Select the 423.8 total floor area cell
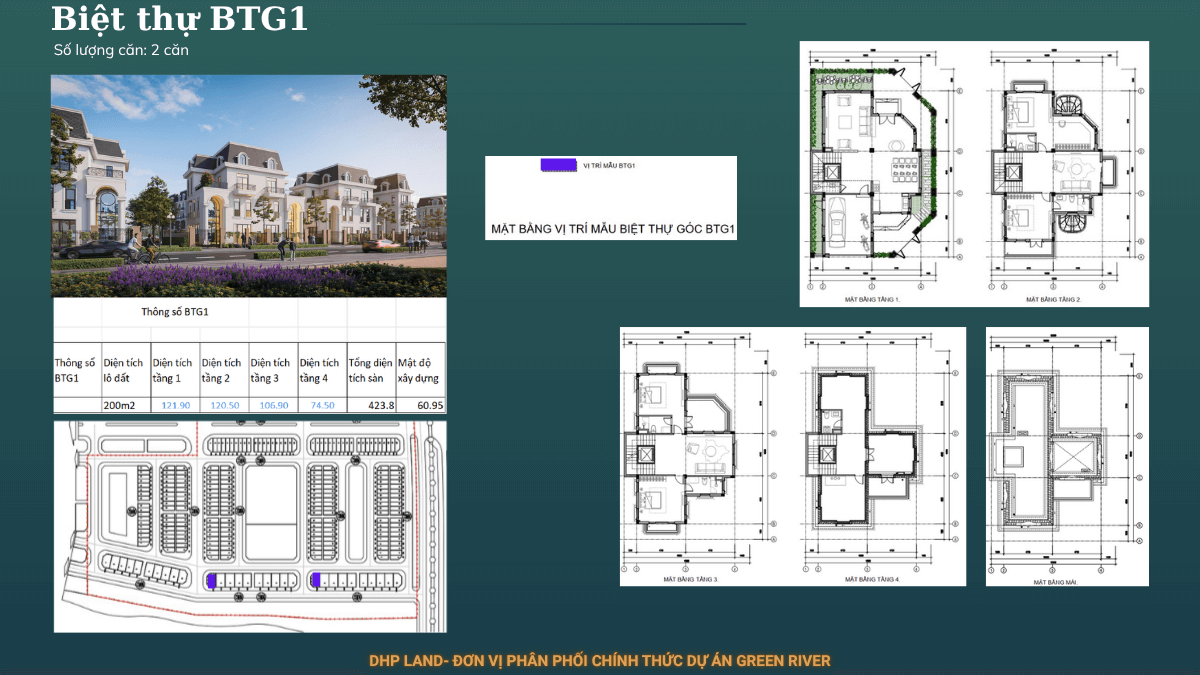This screenshot has width=1200, height=675. pyautogui.click(x=371, y=405)
